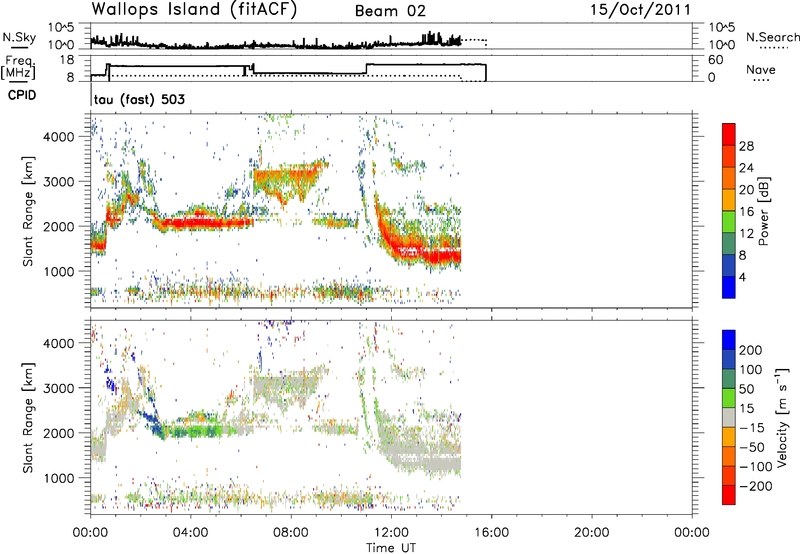Click the '4' value on Power scale
Viewport: 800px width, 554px height.
pyautogui.click(x=742, y=277)
